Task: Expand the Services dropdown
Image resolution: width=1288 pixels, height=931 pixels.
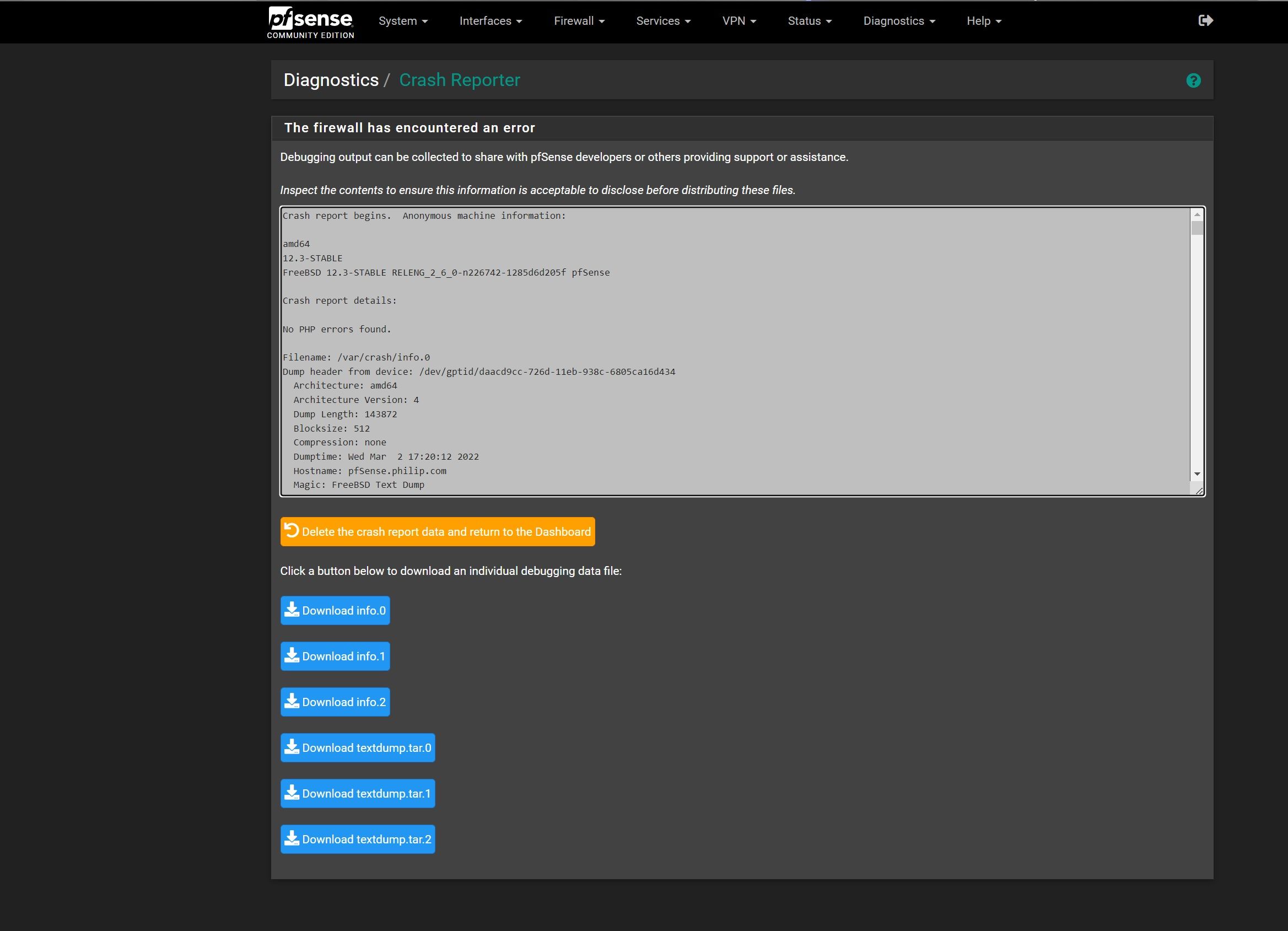Action: [663, 21]
